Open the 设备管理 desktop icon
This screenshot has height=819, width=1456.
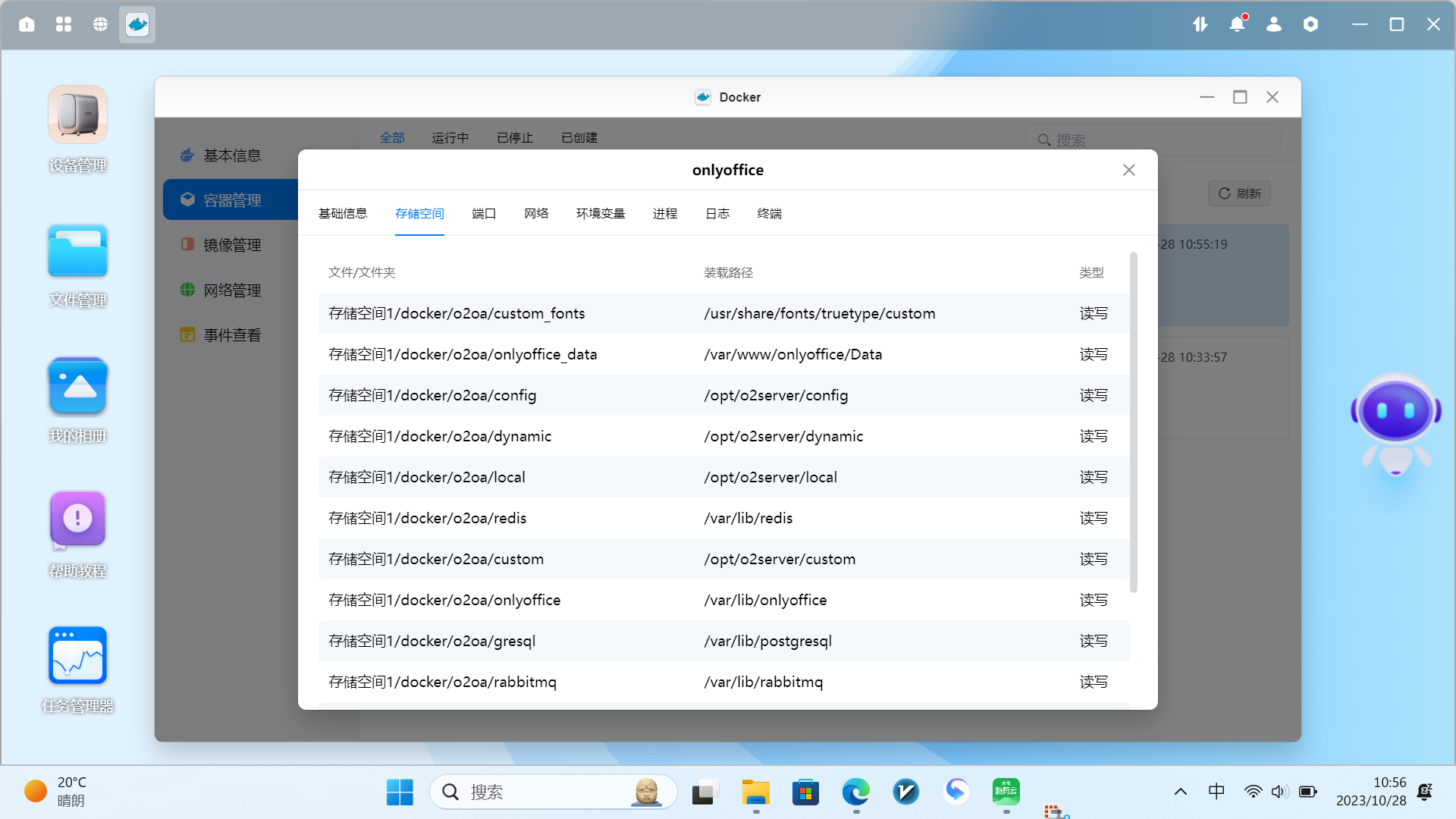[x=77, y=115]
